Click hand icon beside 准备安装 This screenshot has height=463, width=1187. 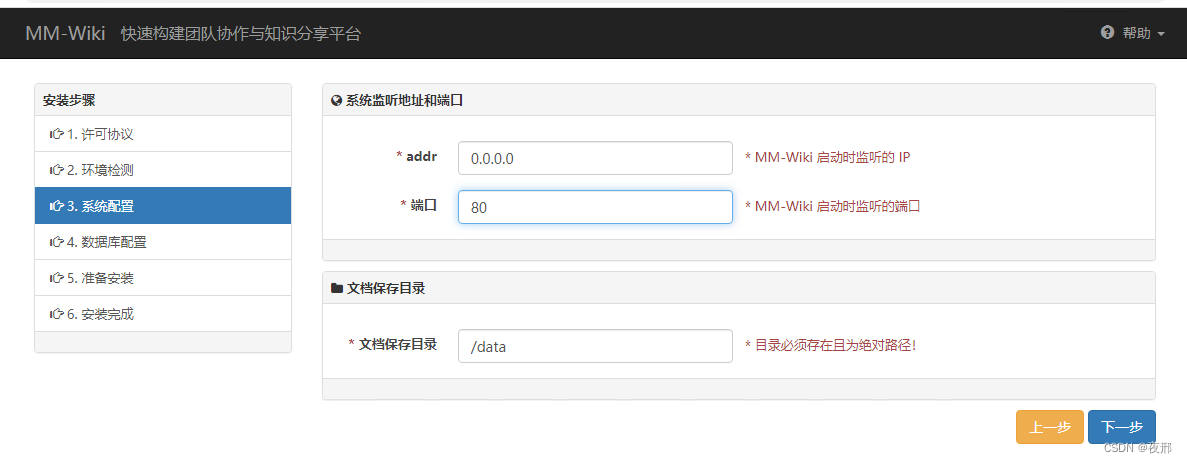coord(56,278)
